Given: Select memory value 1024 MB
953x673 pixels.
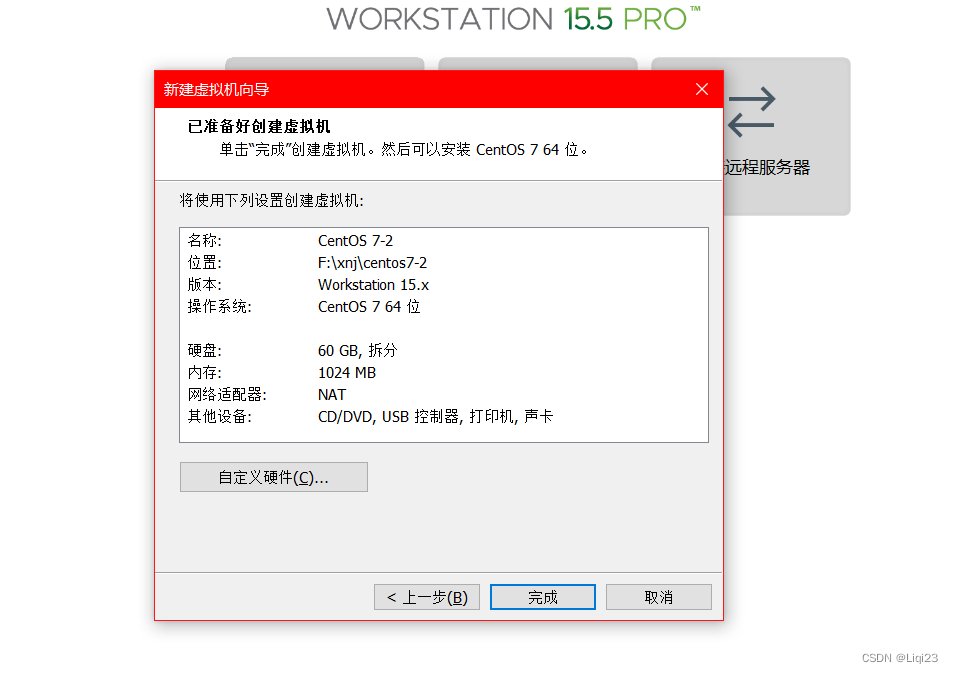Looking at the screenshot, I should coord(347,373).
